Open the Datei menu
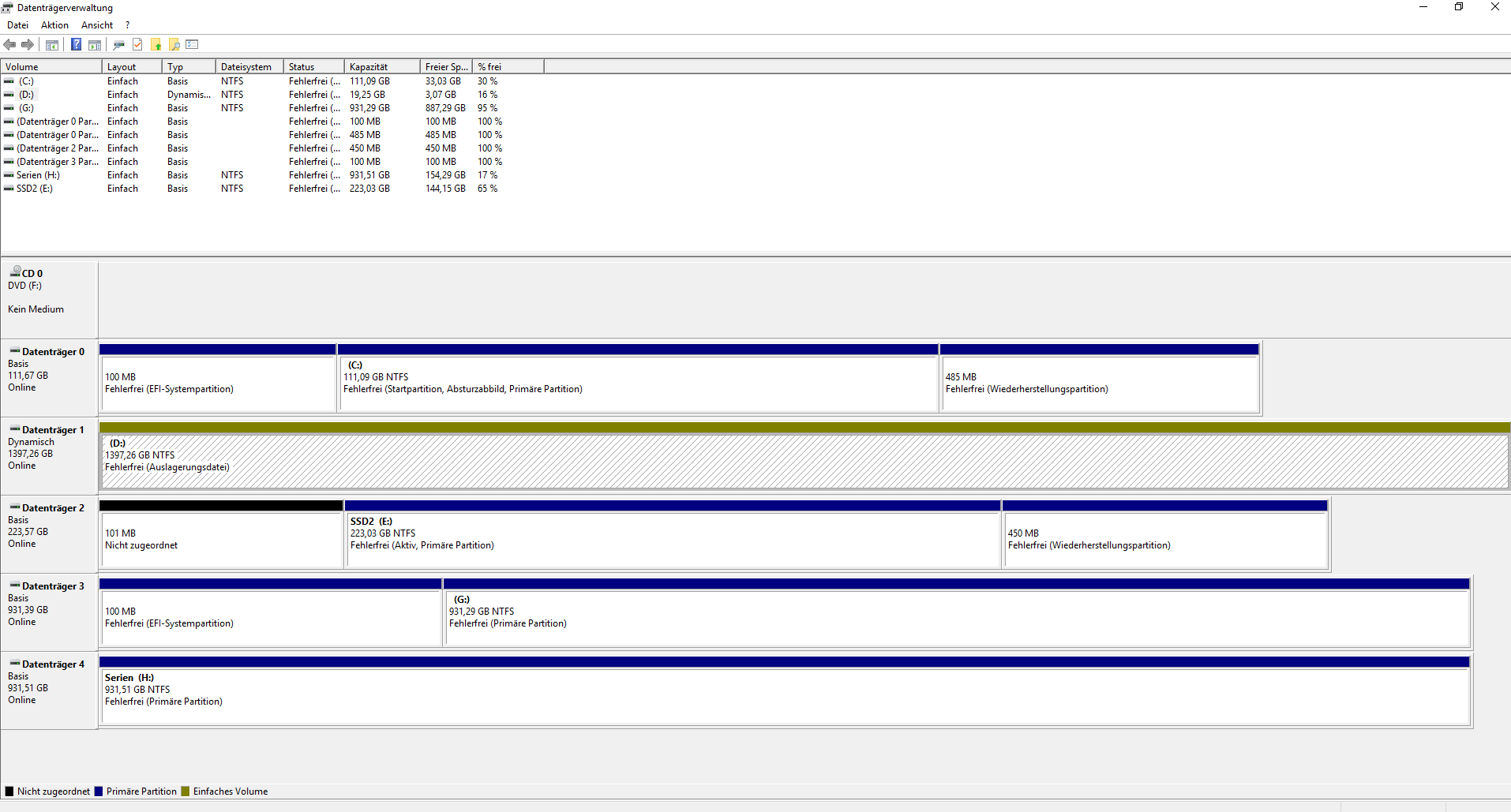1511x812 pixels. coord(17,25)
